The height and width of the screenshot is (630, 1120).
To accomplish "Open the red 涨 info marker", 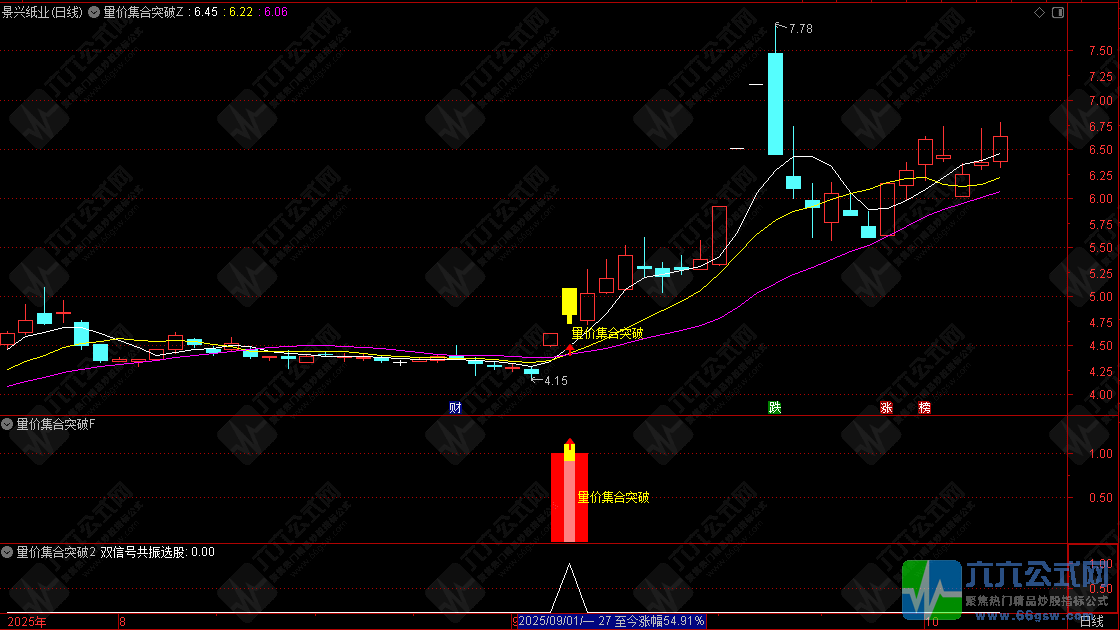I will (886, 408).
